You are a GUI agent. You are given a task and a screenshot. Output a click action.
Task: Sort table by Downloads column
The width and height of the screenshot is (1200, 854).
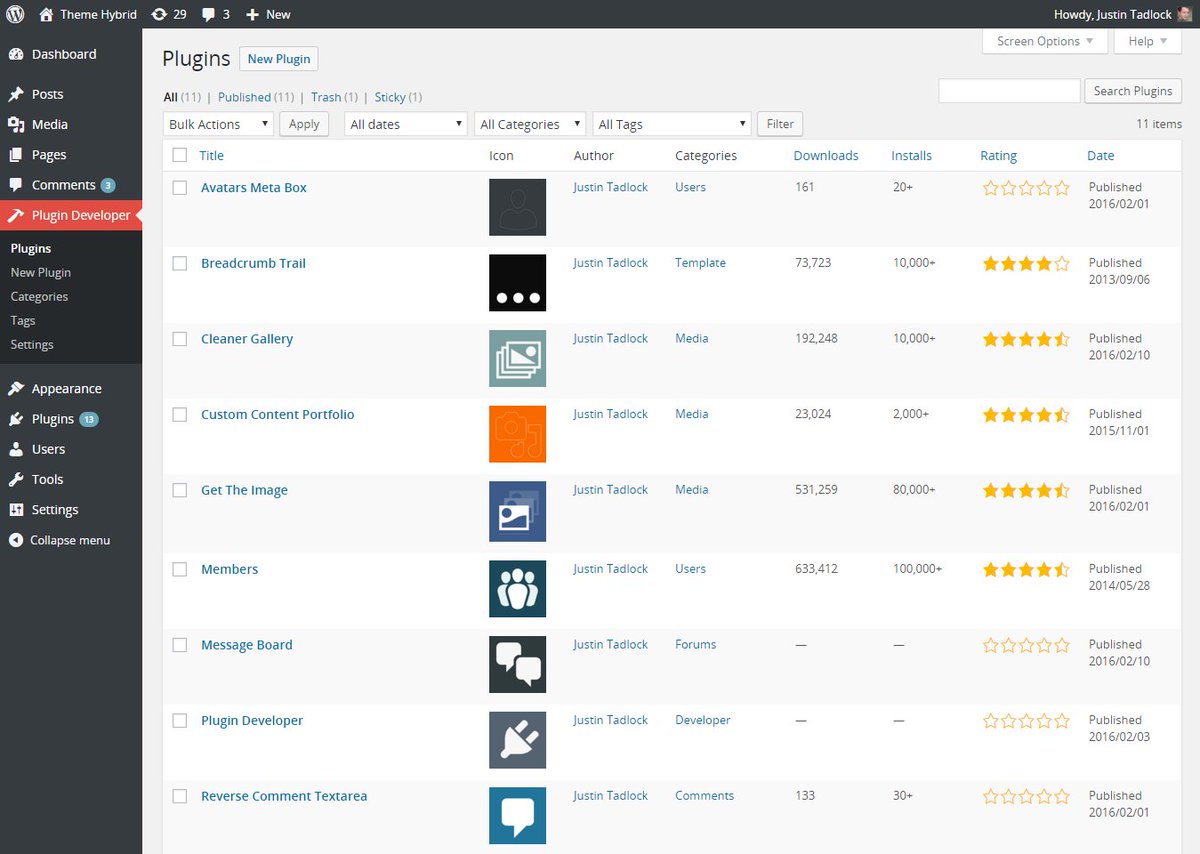tap(826, 155)
